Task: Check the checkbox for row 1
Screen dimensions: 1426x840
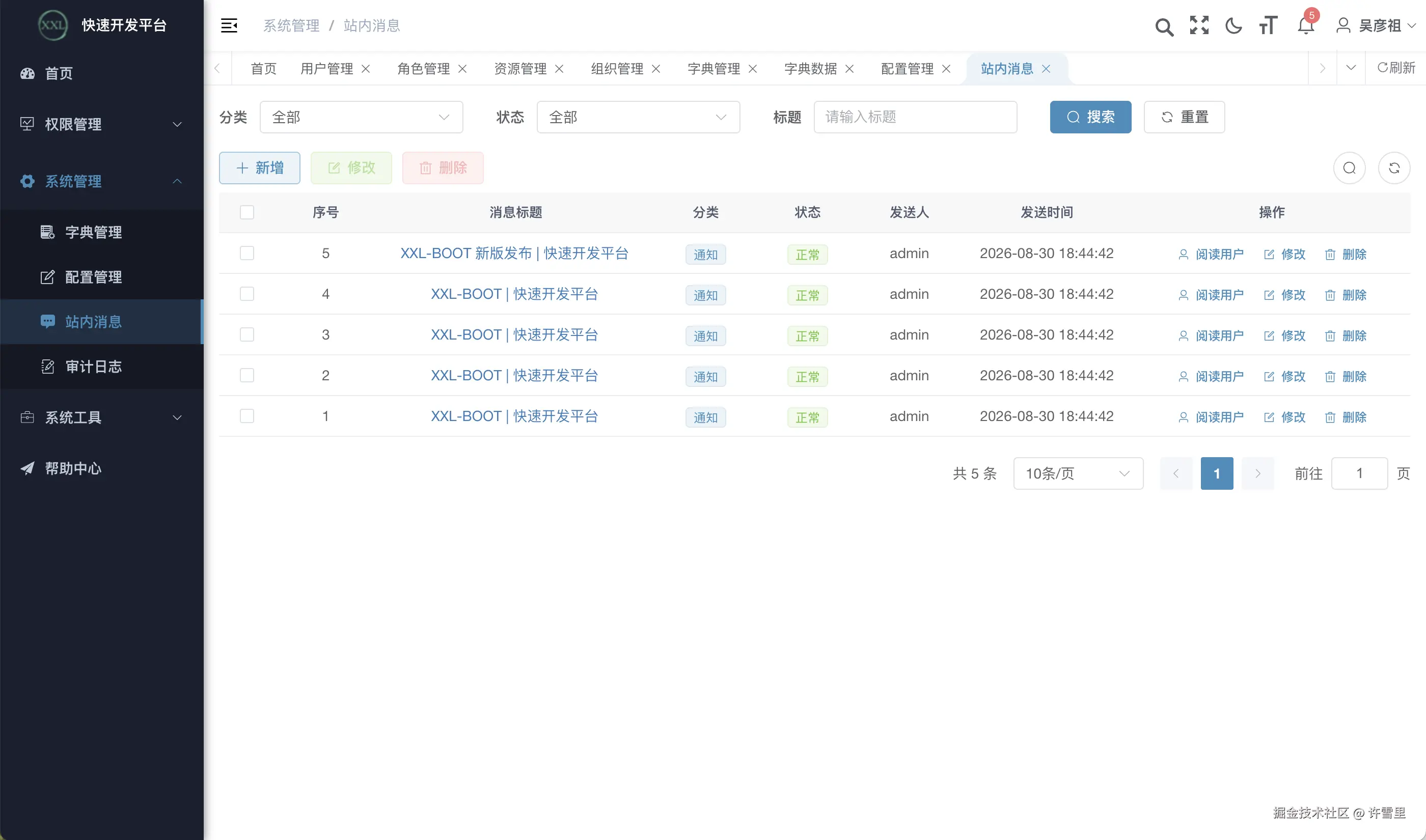Action: pos(247,416)
